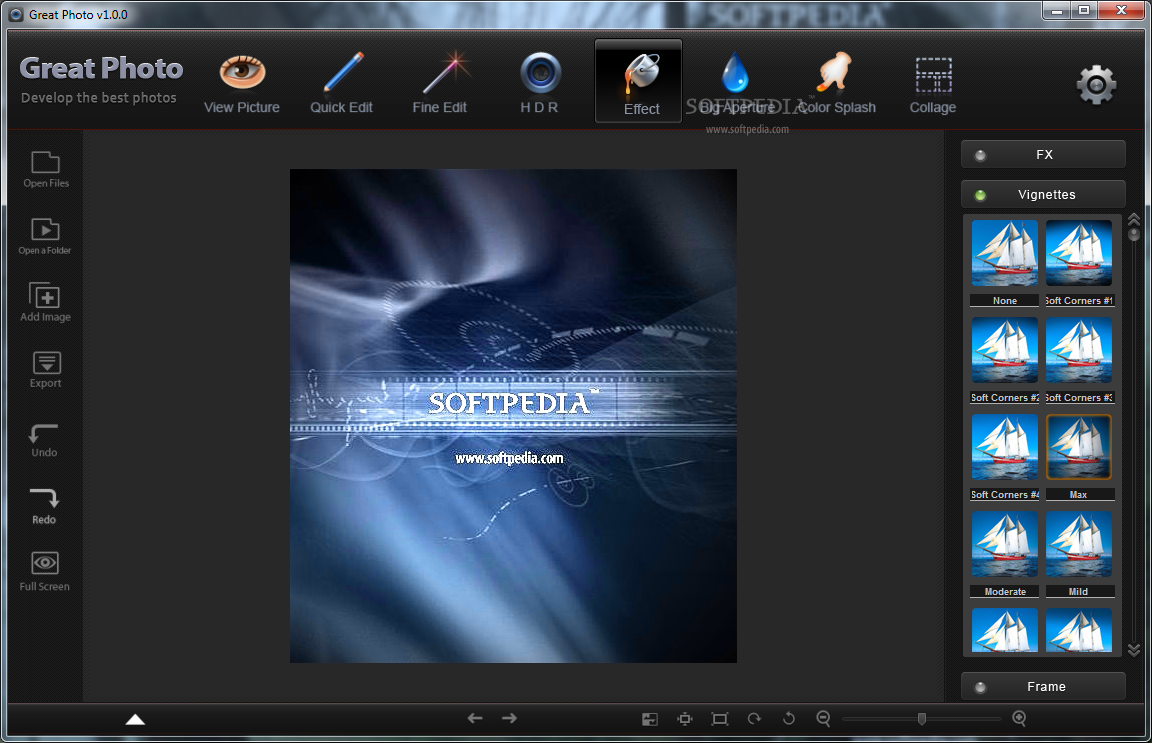Enter Full Screen view

pyautogui.click(x=45, y=572)
